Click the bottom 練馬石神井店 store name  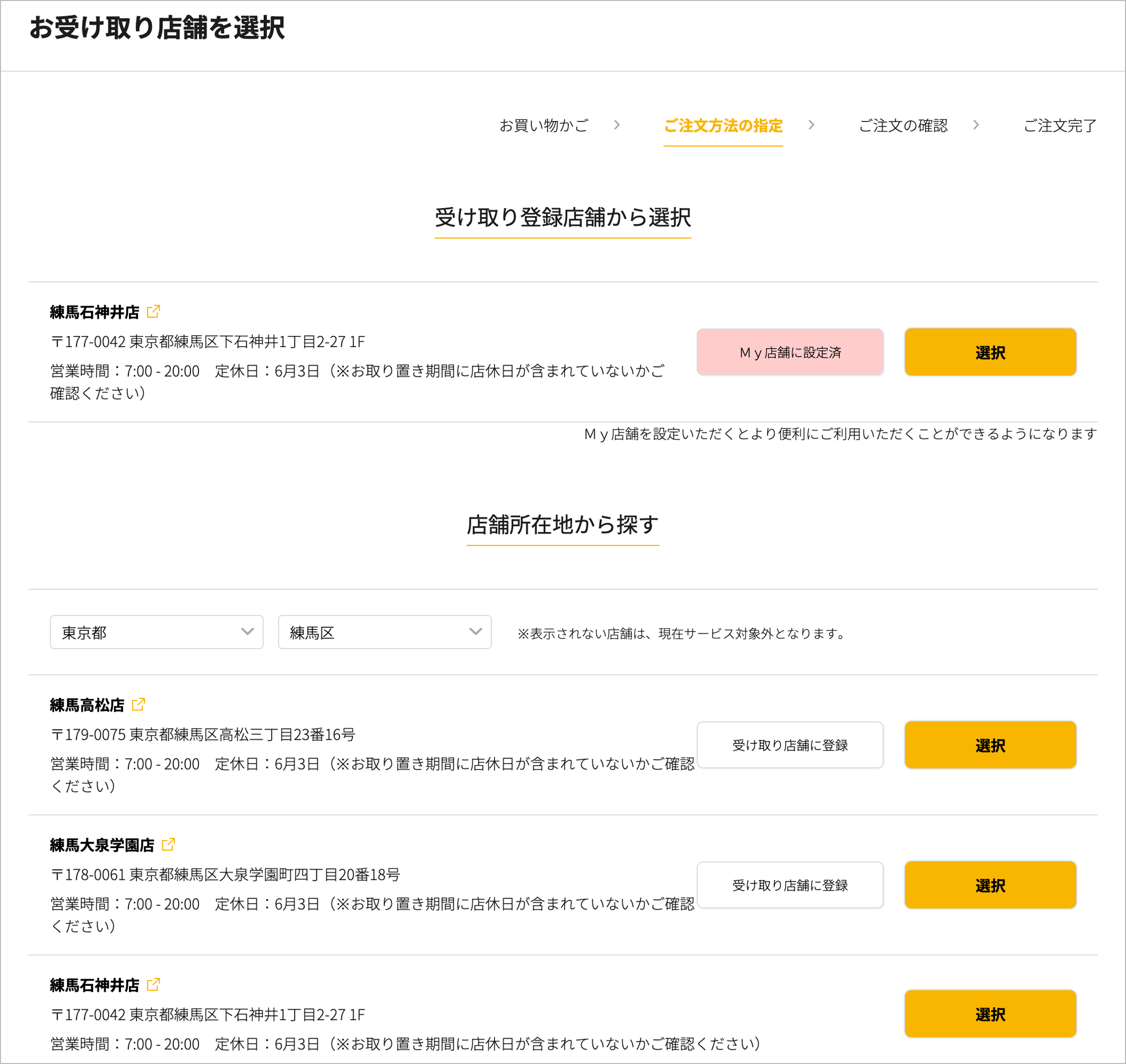[x=94, y=985]
